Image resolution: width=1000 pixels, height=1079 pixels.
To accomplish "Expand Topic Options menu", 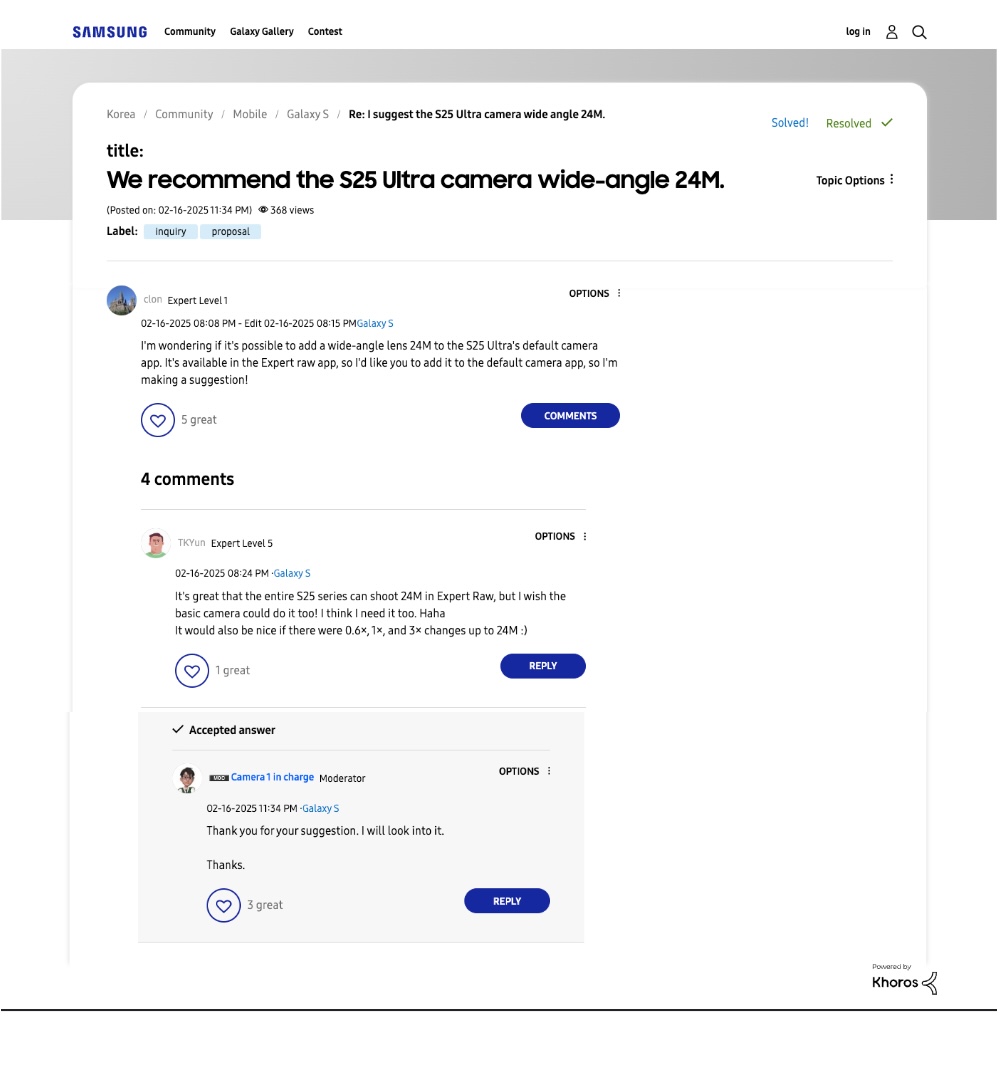I will click(855, 181).
